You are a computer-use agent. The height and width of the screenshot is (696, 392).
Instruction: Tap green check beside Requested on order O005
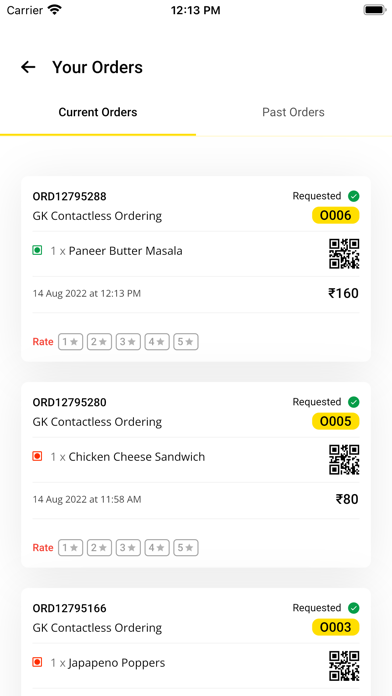(x=354, y=402)
